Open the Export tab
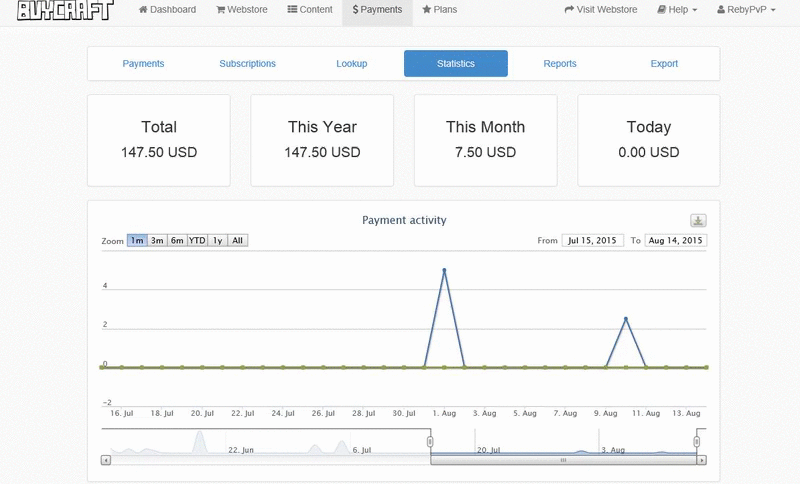This screenshot has width=800, height=484. point(664,64)
